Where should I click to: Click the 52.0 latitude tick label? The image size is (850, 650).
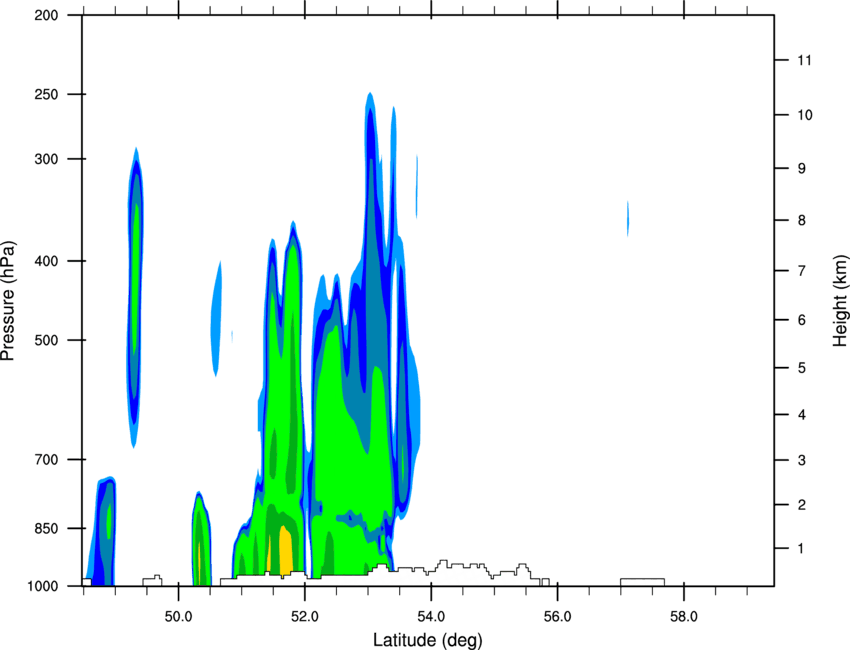click(305, 617)
